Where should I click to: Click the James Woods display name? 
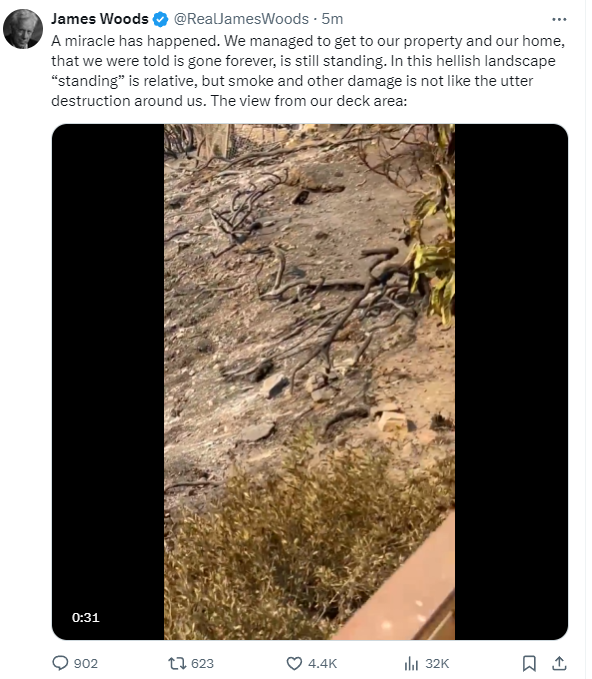pos(100,19)
